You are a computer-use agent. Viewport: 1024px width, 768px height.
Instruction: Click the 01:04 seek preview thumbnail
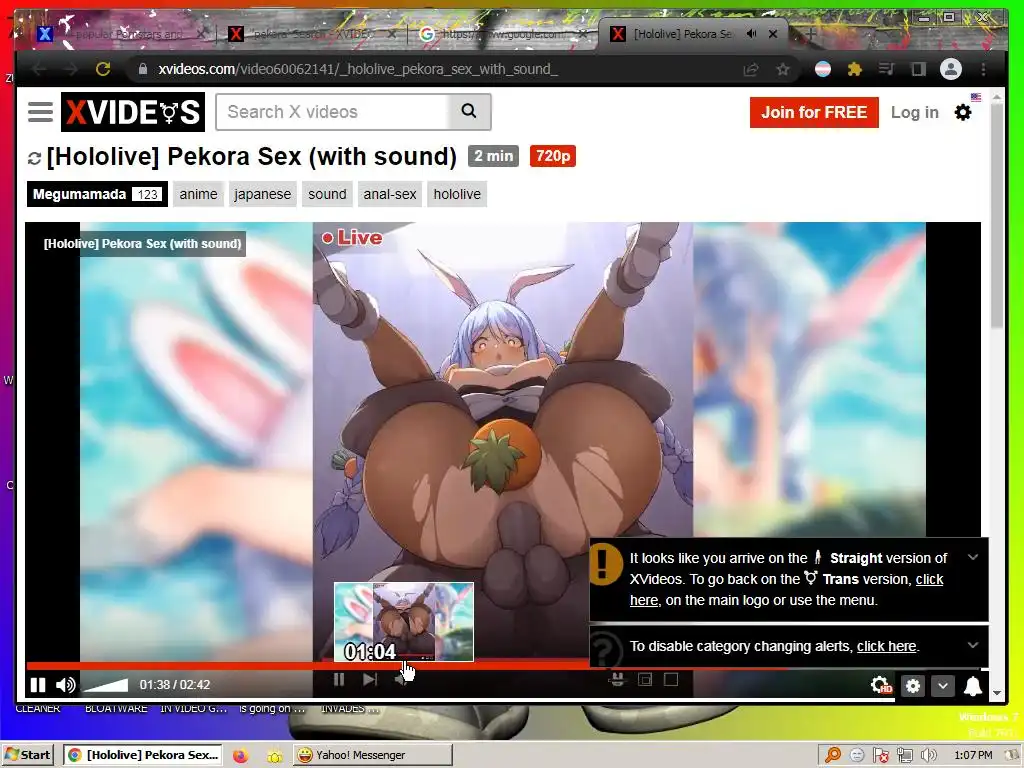(x=404, y=622)
